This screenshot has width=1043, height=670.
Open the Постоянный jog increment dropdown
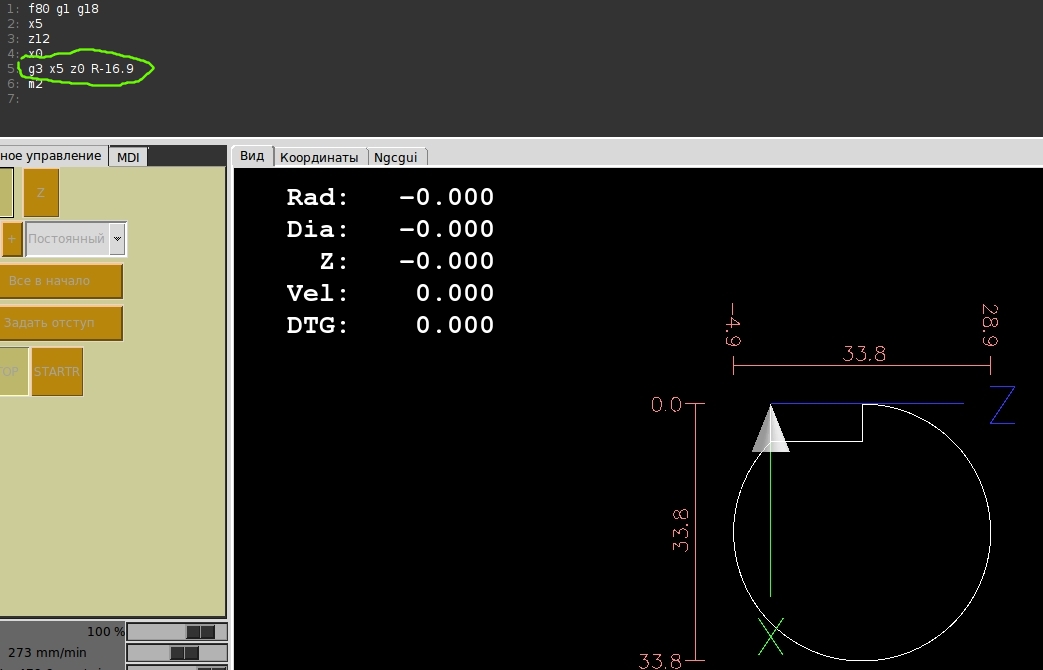click(76, 239)
